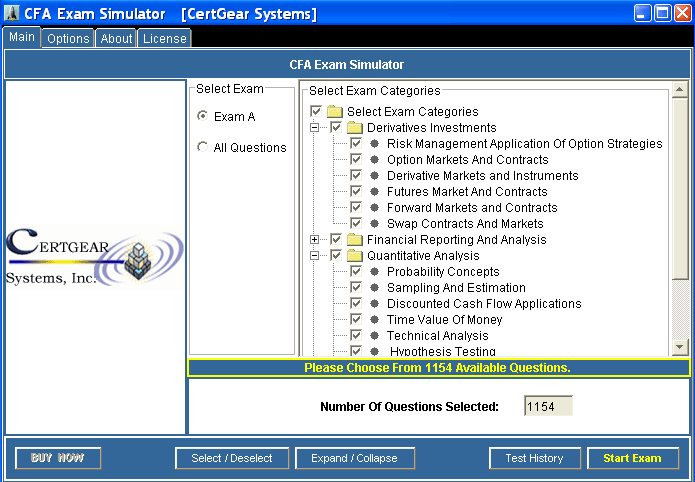695x482 pixels.
Task: Click the bullet icon beside Technical Analysis
Action: pyautogui.click(x=375, y=335)
